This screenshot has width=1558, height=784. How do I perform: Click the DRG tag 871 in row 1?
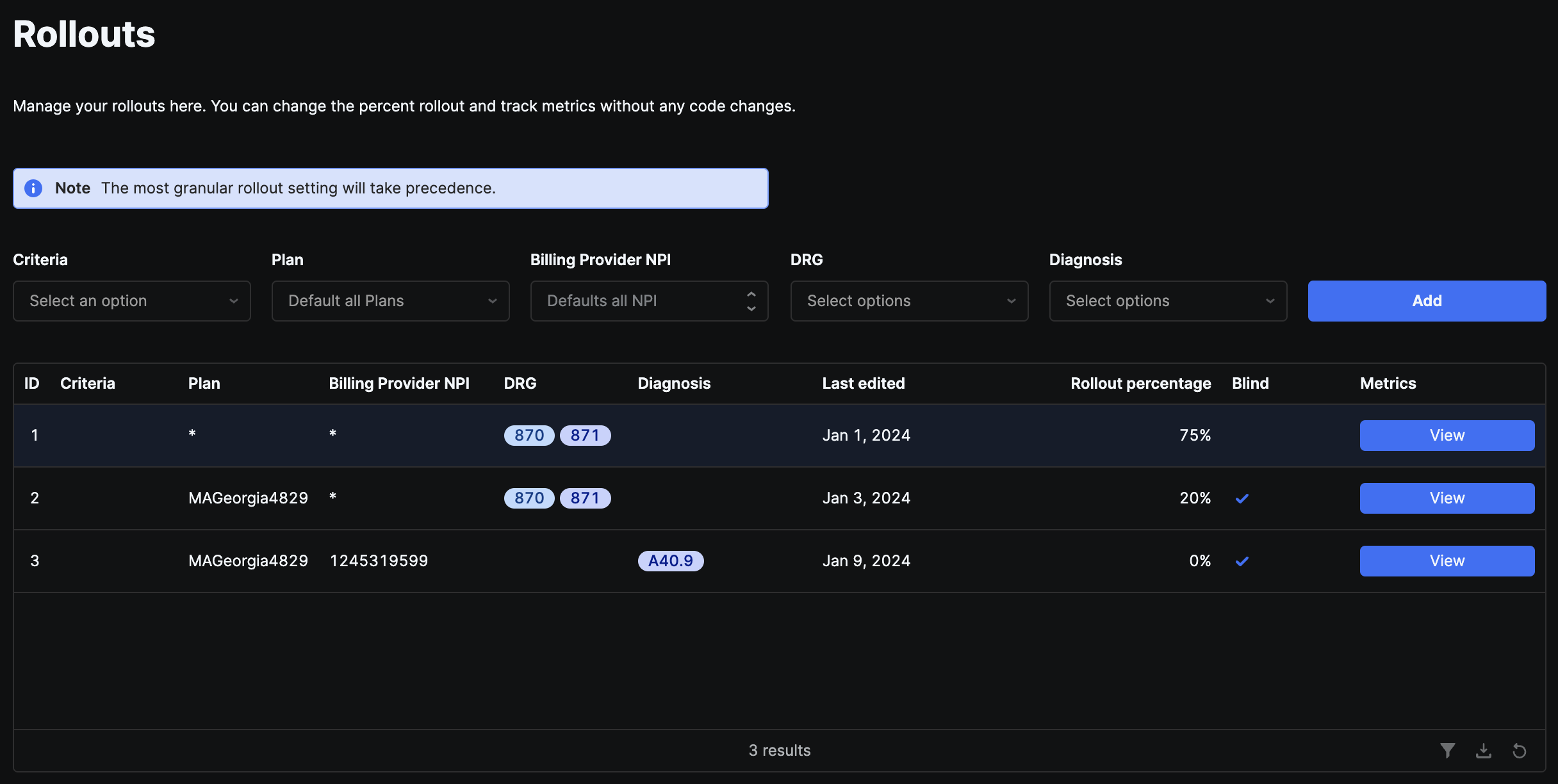tap(584, 435)
